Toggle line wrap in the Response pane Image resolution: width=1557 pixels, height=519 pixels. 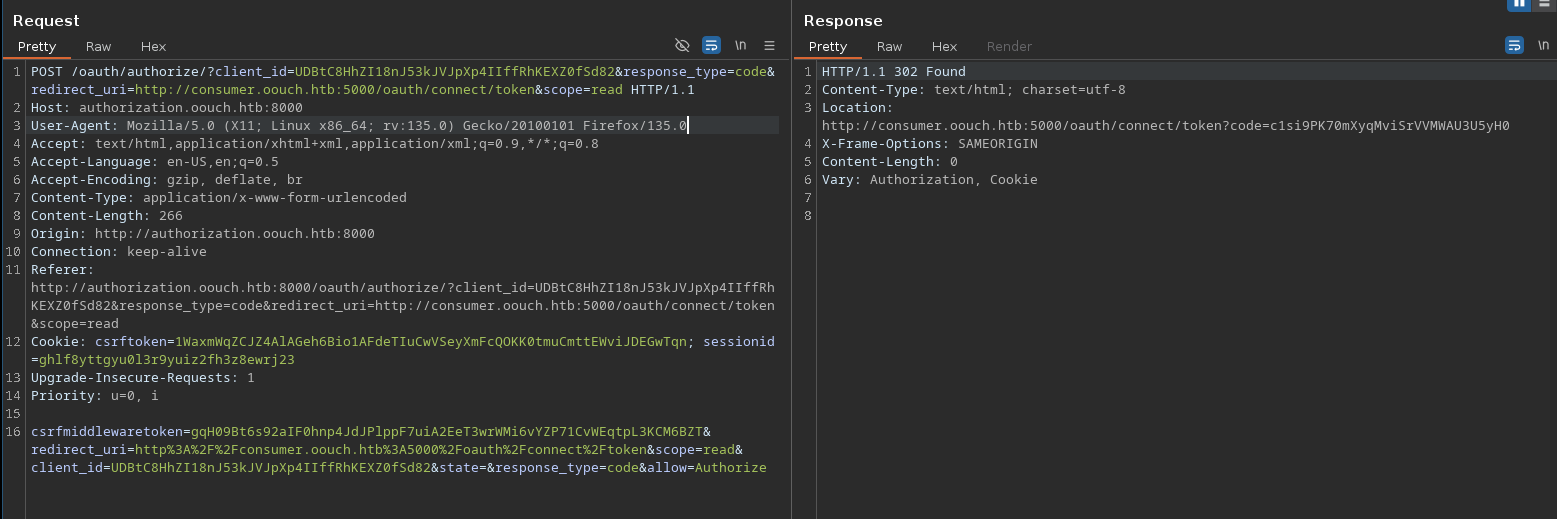(1514, 46)
